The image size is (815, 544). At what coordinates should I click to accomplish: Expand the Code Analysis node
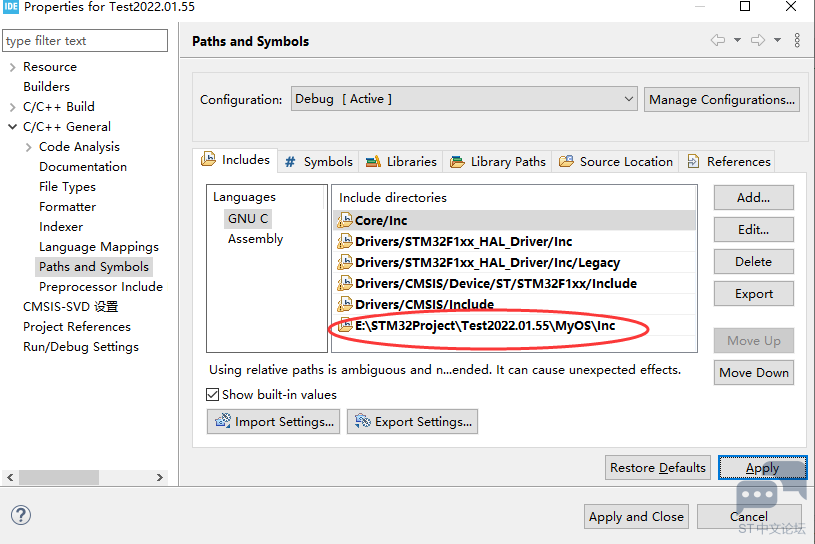[x=28, y=147]
